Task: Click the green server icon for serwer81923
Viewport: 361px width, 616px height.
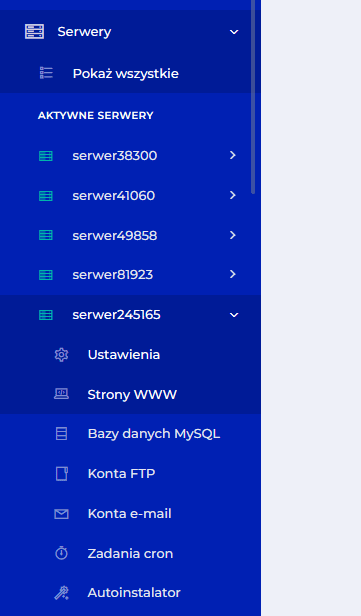Action: point(46,275)
